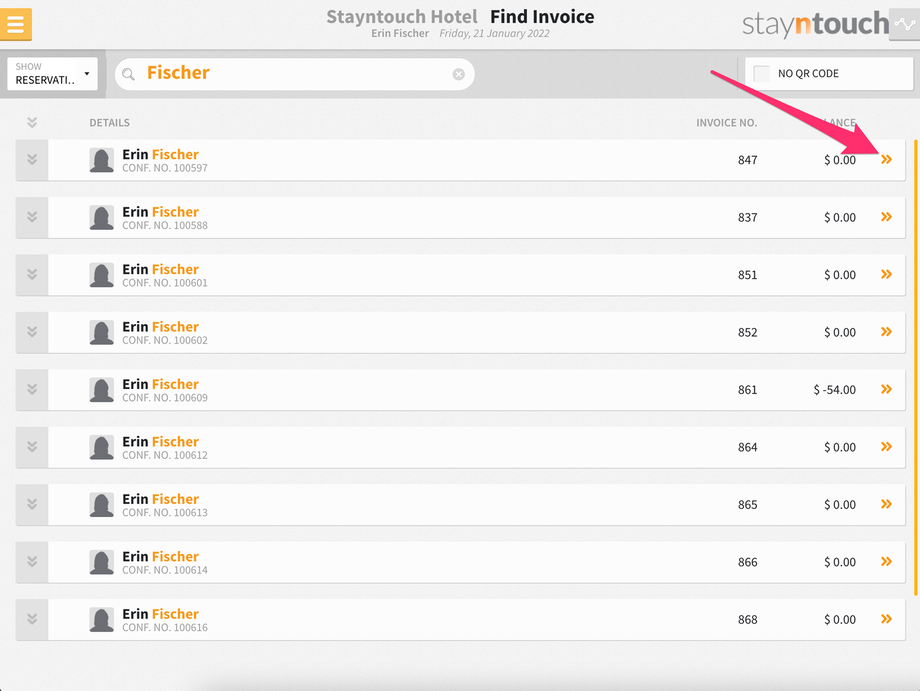Open the Show Reservations dropdown
920x691 pixels.
[52, 74]
